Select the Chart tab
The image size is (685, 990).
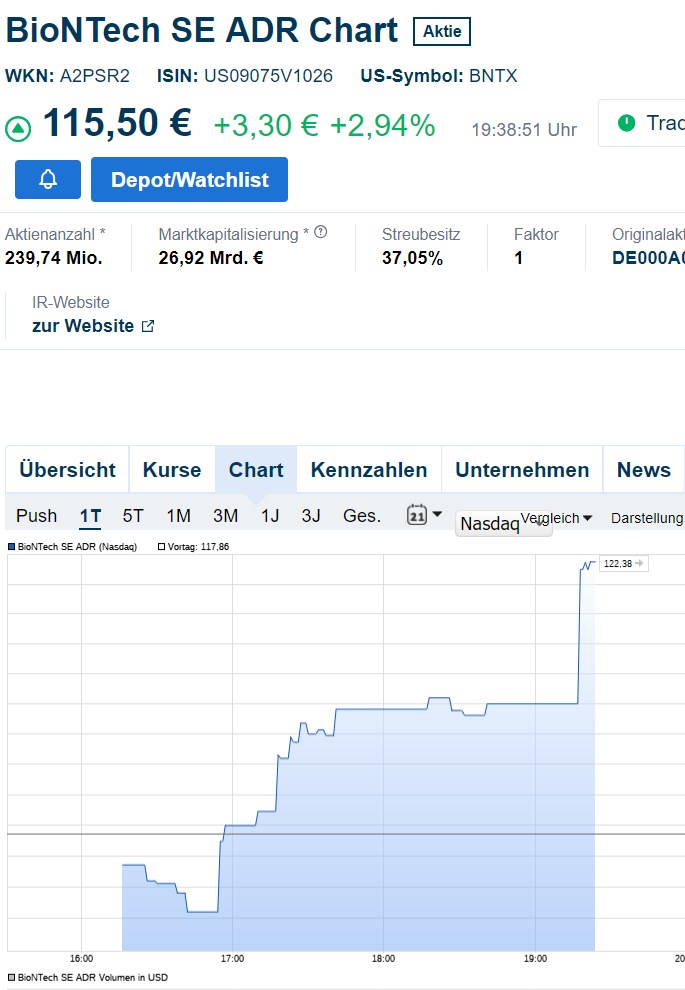click(x=256, y=470)
